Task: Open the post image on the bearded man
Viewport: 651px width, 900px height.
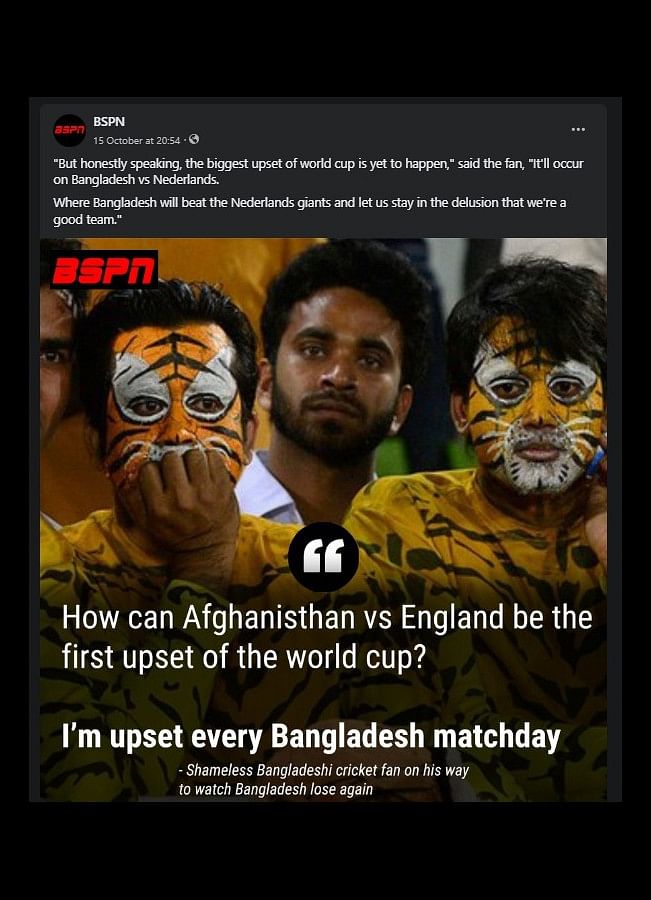Action: (x=339, y=373)
